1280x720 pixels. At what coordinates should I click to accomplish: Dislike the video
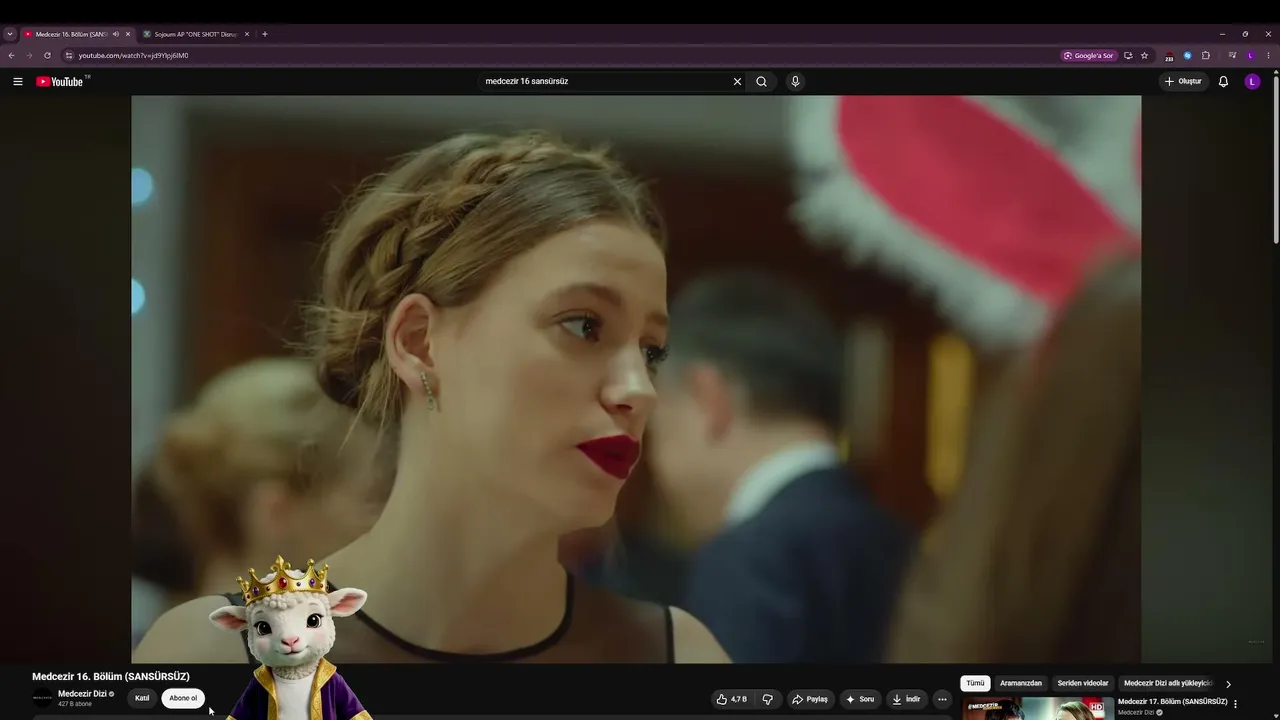(768, 699)
